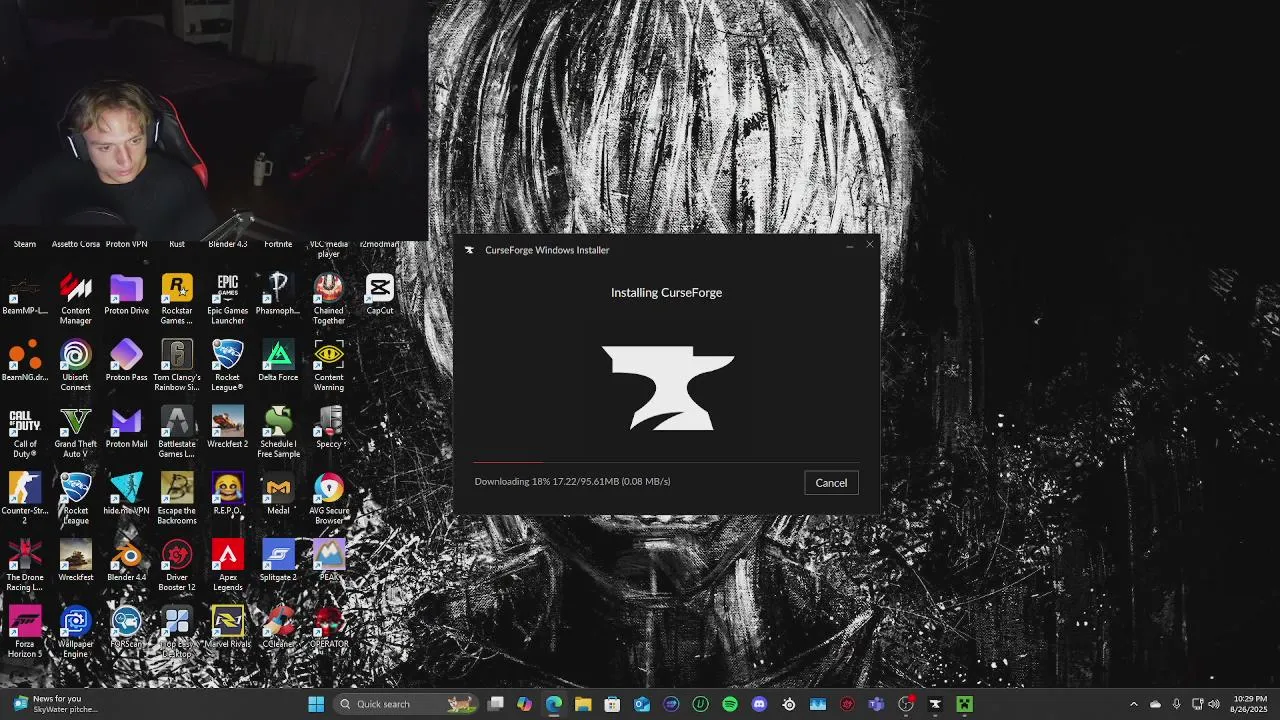The image size is (1280, 720).
Task: Select Wreckfest 2 desktop icon
Action: tap(228, 428)
